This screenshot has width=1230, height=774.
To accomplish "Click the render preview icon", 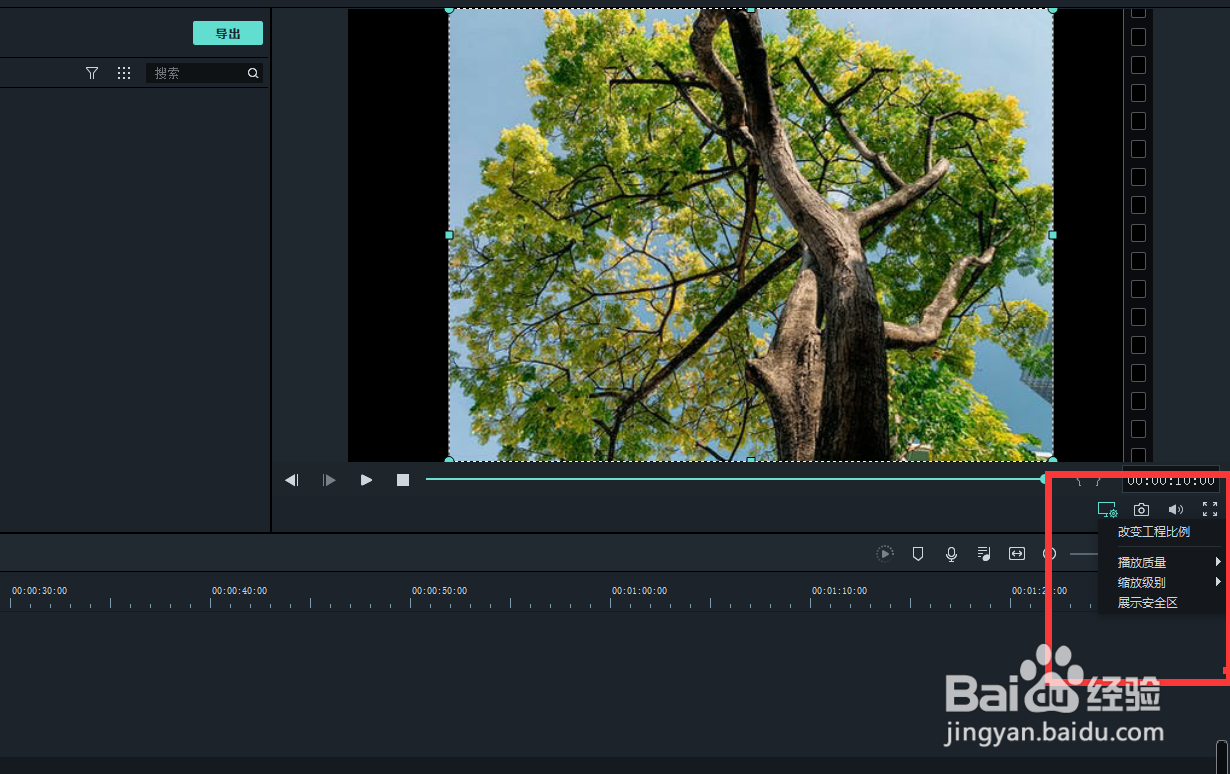I will pos(885,554).
